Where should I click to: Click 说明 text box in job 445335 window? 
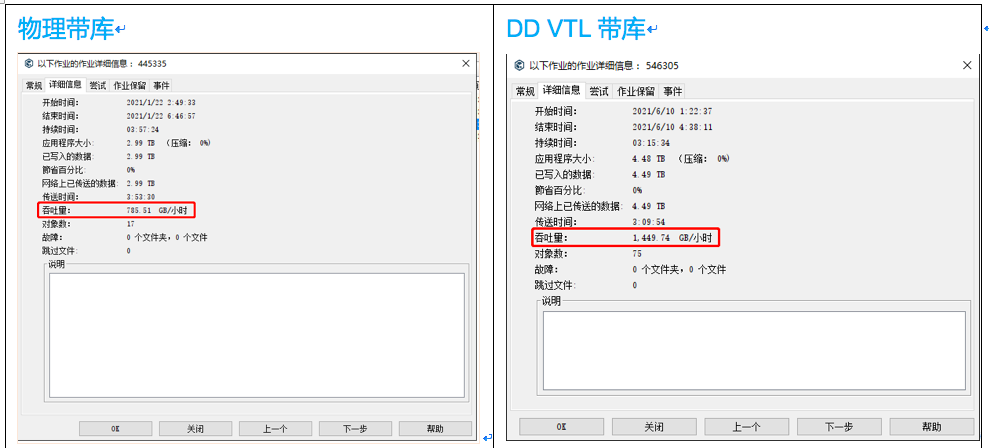pos(257,335)
